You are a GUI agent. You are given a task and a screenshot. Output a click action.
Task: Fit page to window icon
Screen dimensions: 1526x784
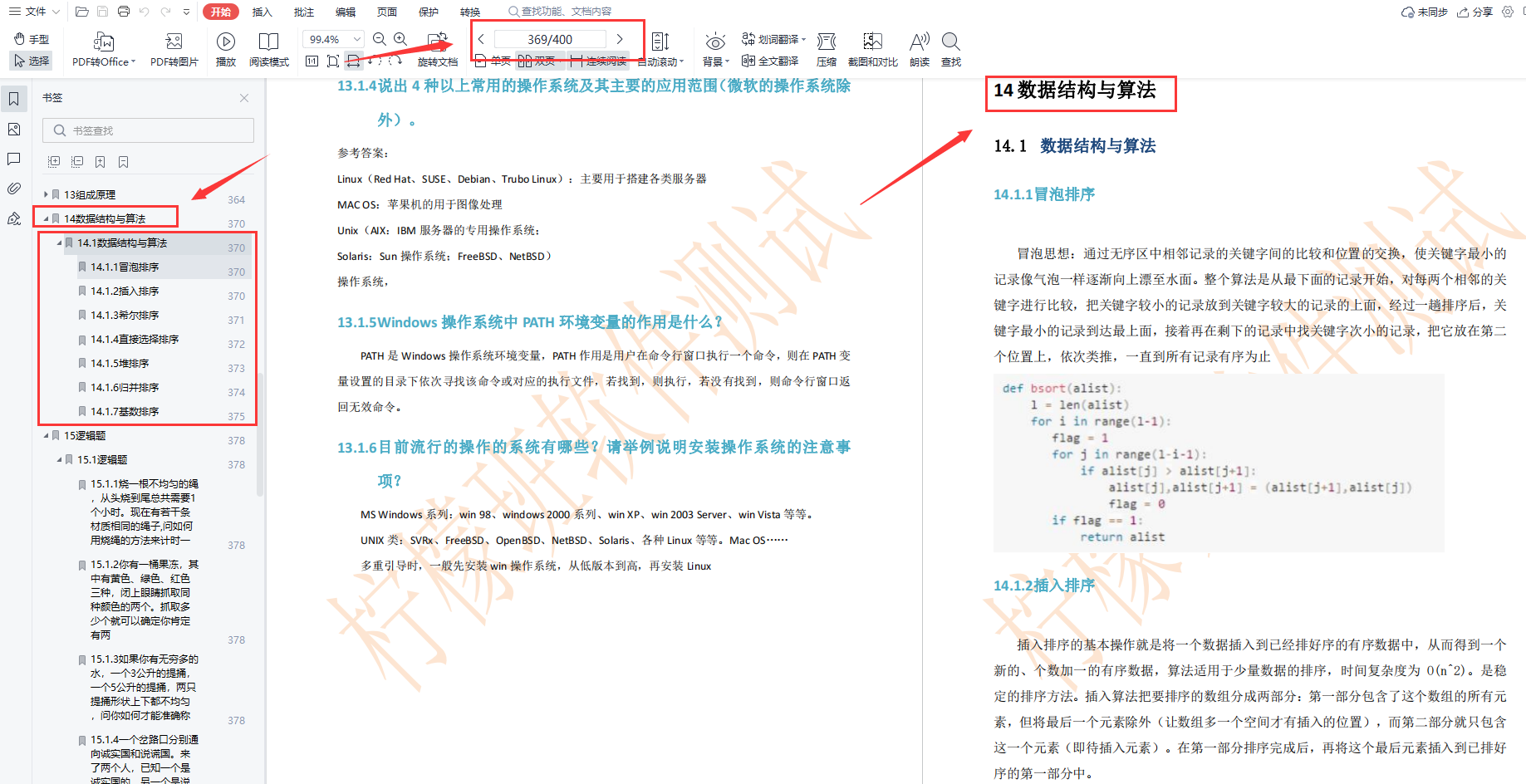[x=332, y=61]
